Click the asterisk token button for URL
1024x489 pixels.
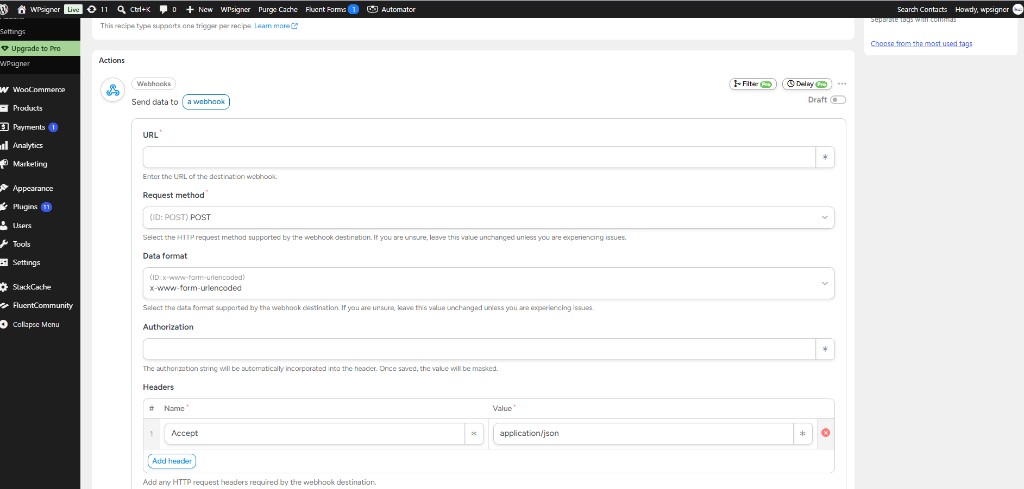coord(825,157)
